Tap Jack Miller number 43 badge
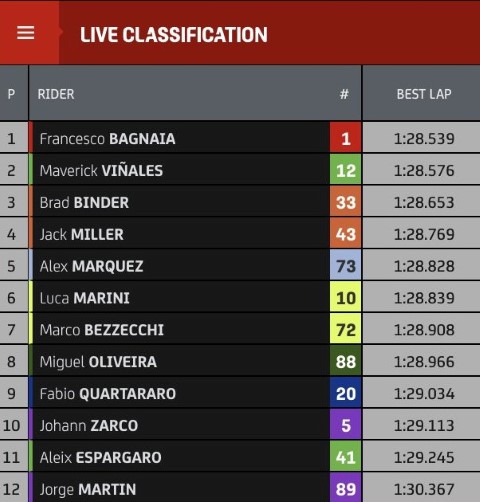 pos(345,234)
